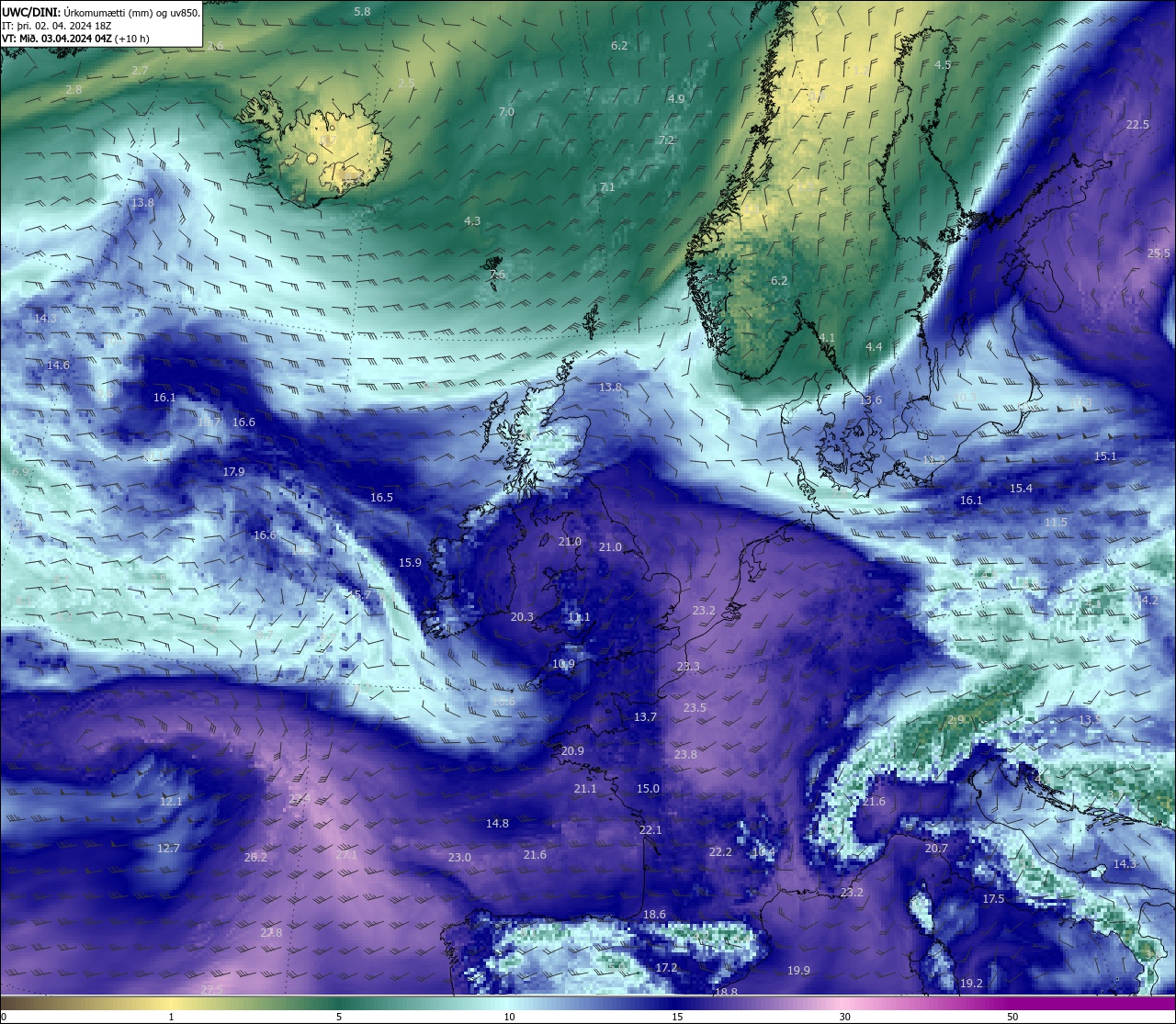Click the 15.9 value west of Ireland
This screenshot has width=1176, height=1024.
pyautogui.click(x=410, y=562)
